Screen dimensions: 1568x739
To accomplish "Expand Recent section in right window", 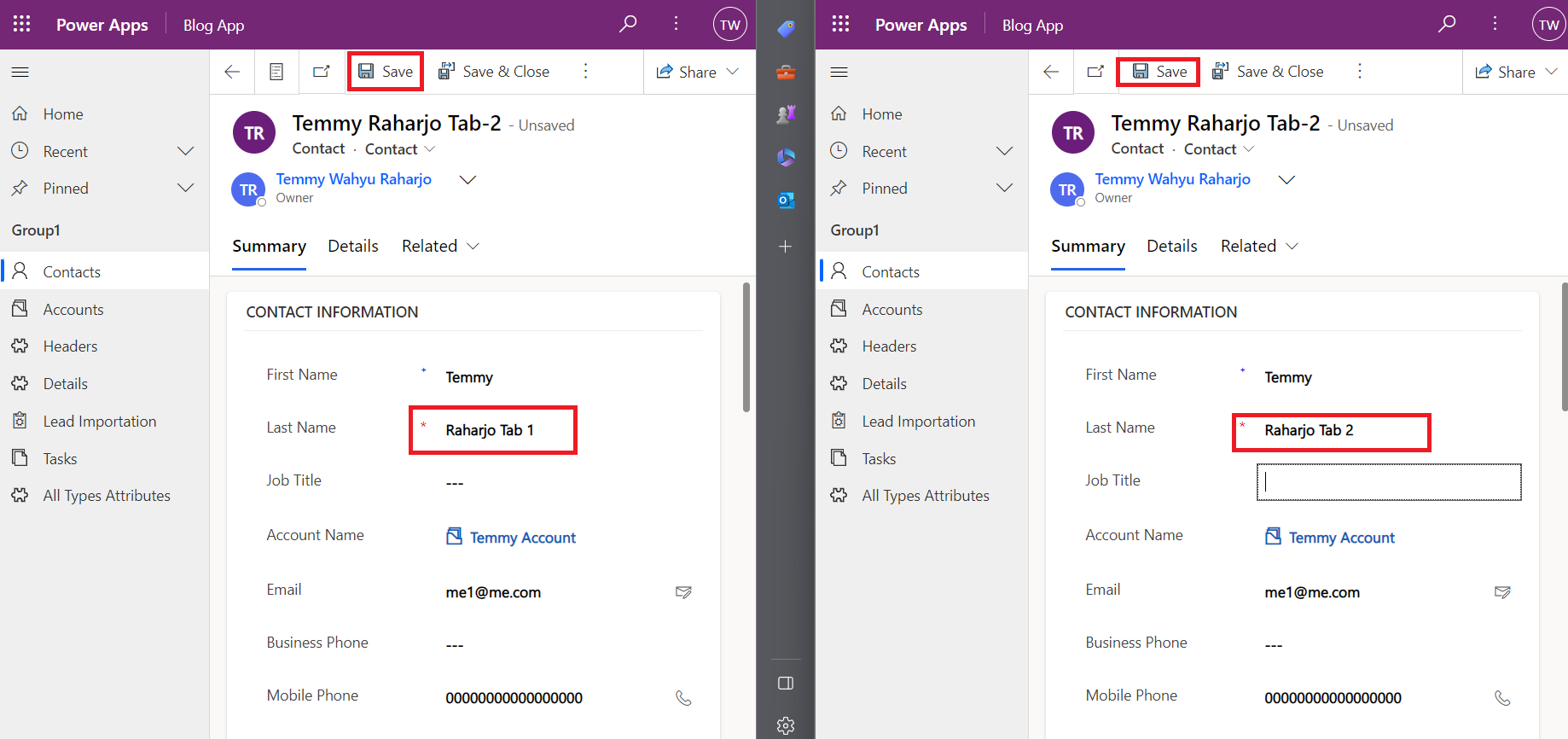I will (x=1004, y=151).
